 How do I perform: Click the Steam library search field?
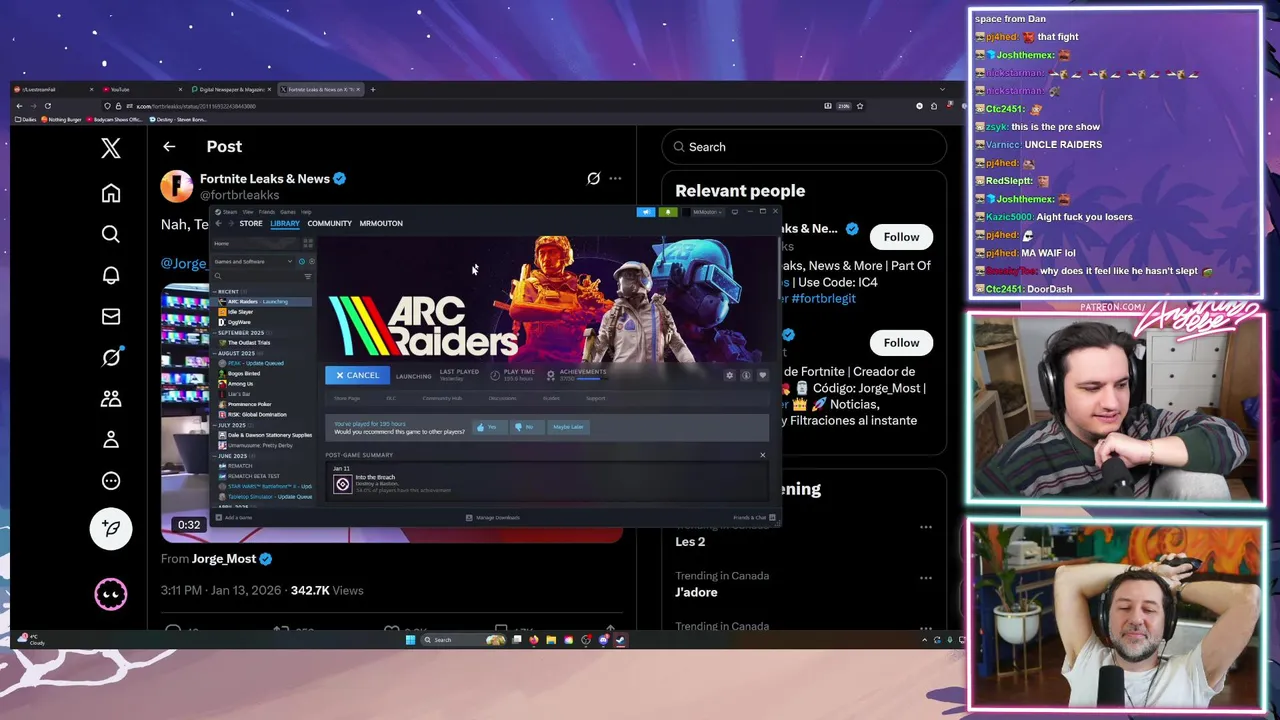click(x=257, y=276)
